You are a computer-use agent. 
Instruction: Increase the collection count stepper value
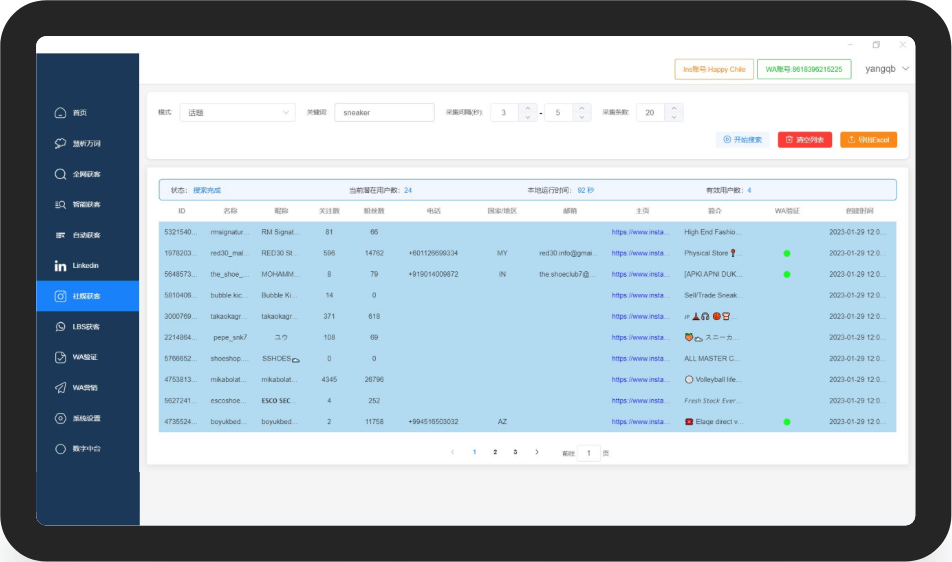(x=674, y=108)
